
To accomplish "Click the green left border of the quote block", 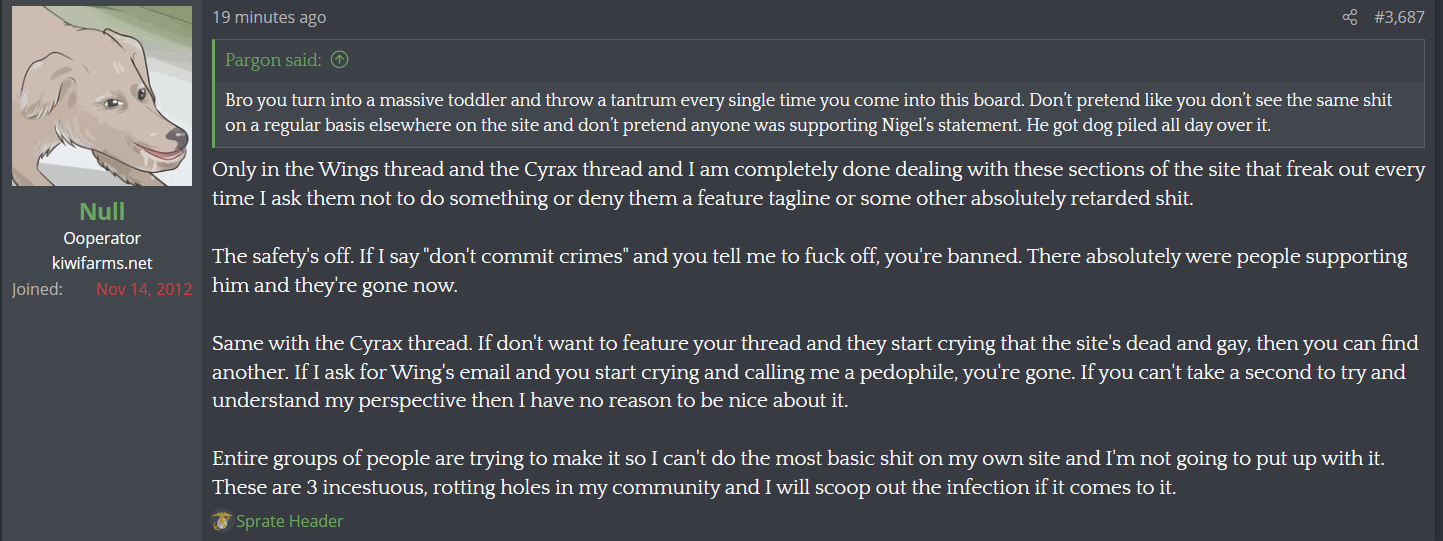I will (x=214, y=93).
